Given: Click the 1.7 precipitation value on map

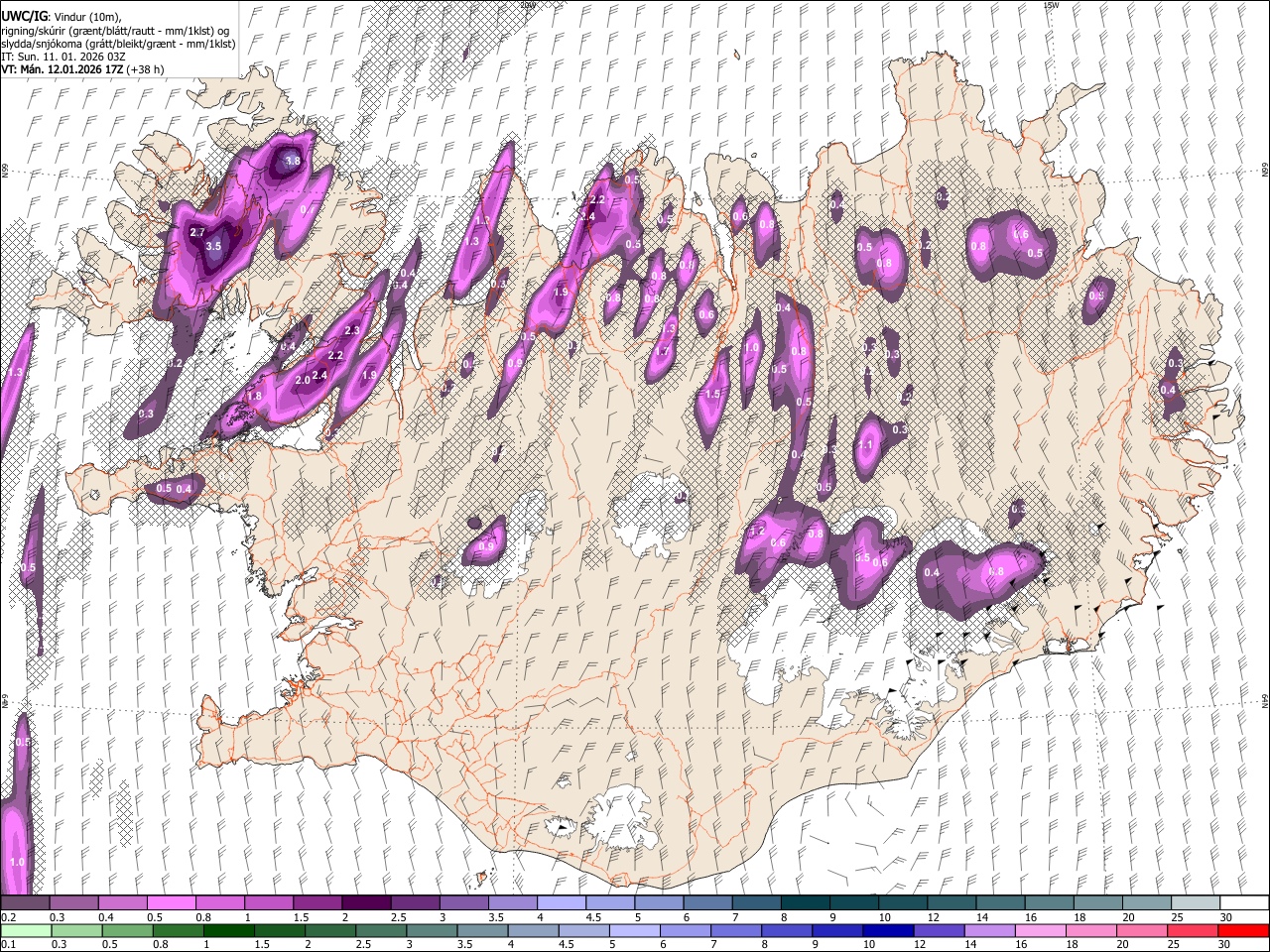Looking at the screenshot, I should point(662,351).
